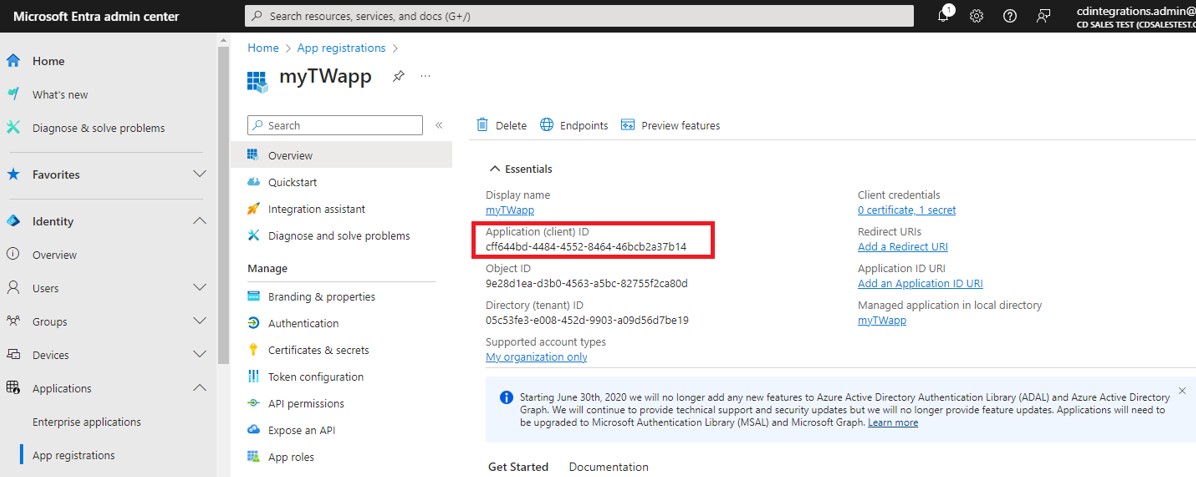Expand the Groups menu chevron
The image size is (1196, 477).
click(200, 321)
